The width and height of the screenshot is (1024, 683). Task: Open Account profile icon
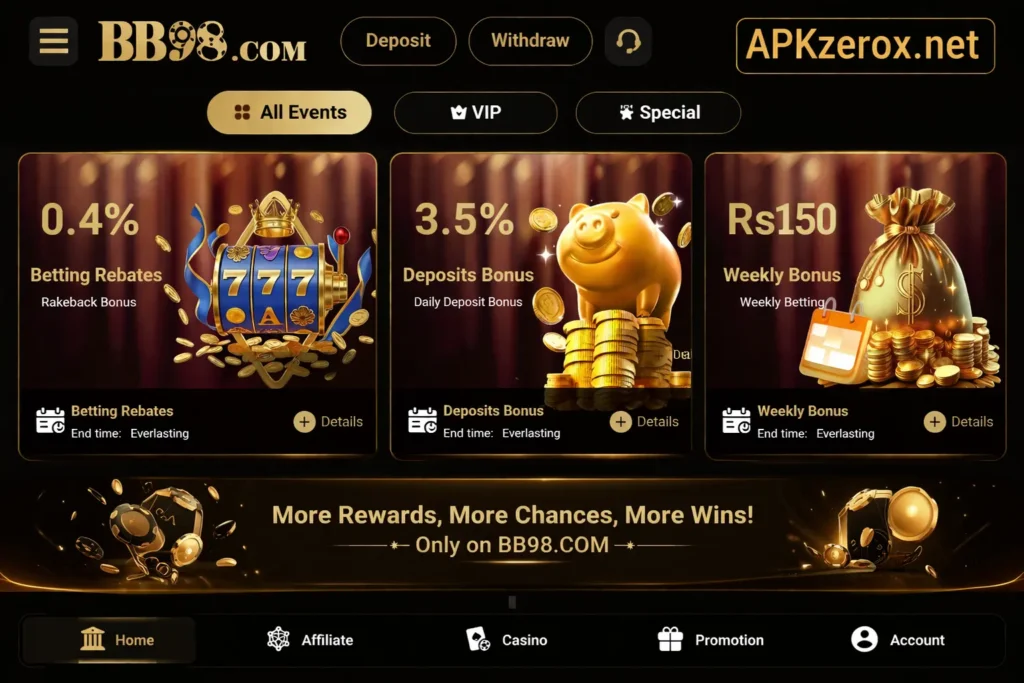pyautogui.click(x=864, y=639)
